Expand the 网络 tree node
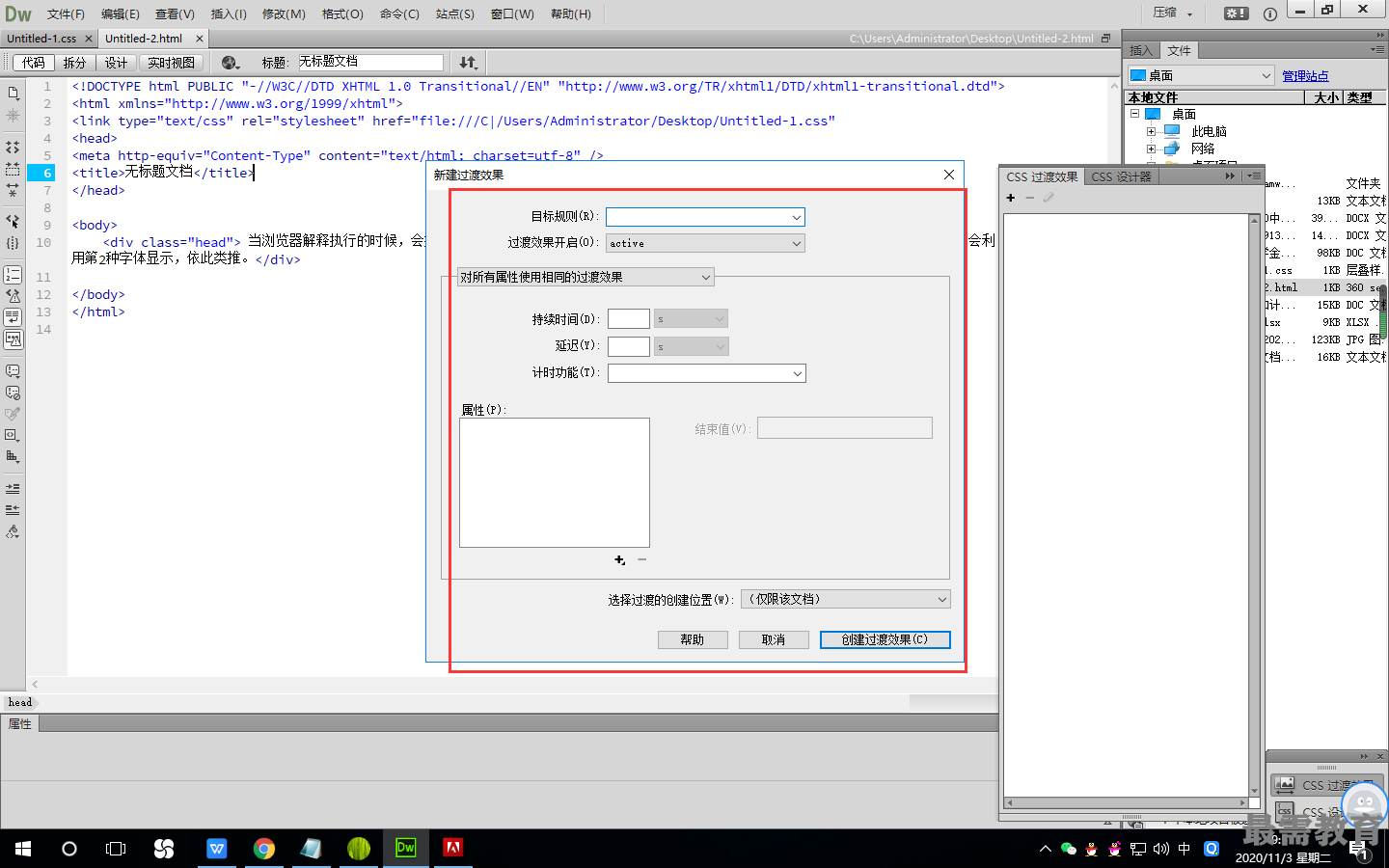Image resolution: width=1389 pixels, height=868 pixels. pyautogui.click(x=1152, y=149)
